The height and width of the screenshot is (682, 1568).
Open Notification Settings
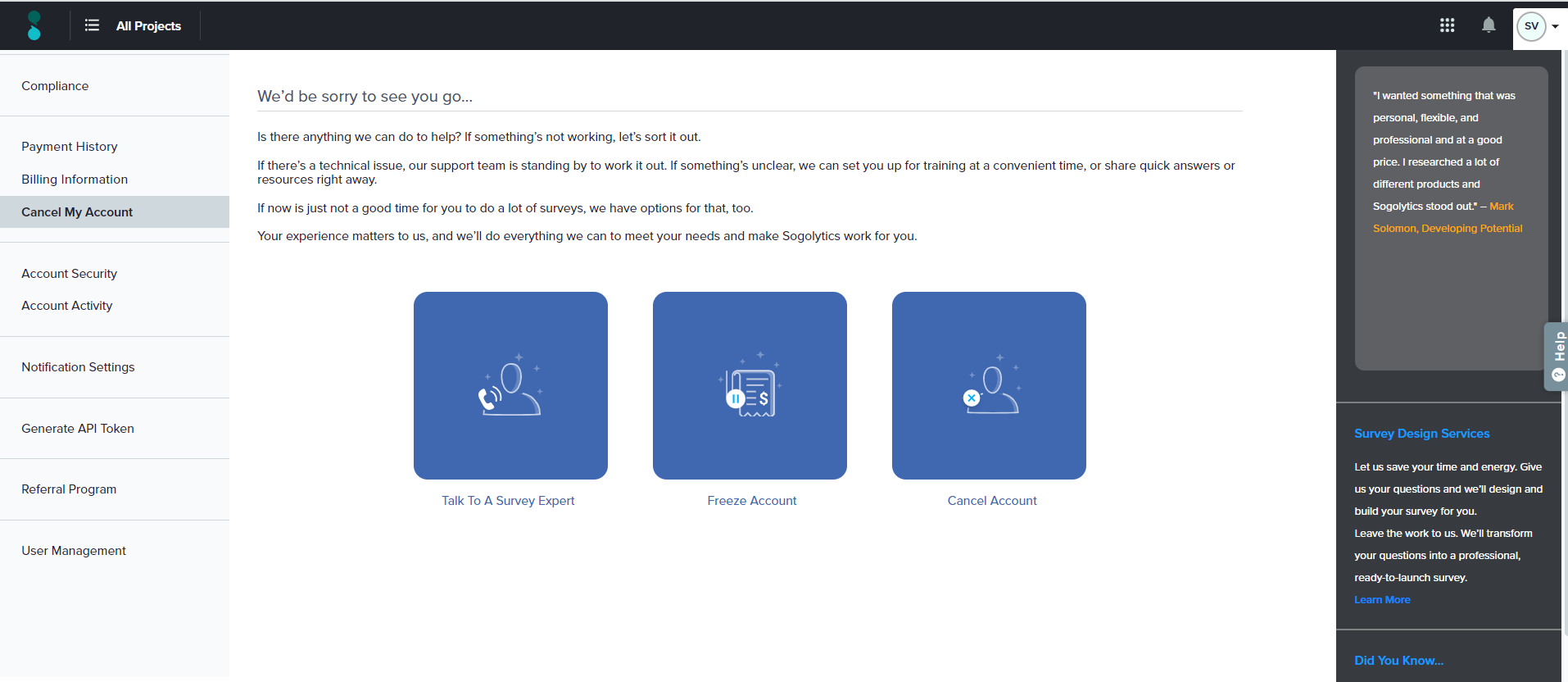pos(78,367)
